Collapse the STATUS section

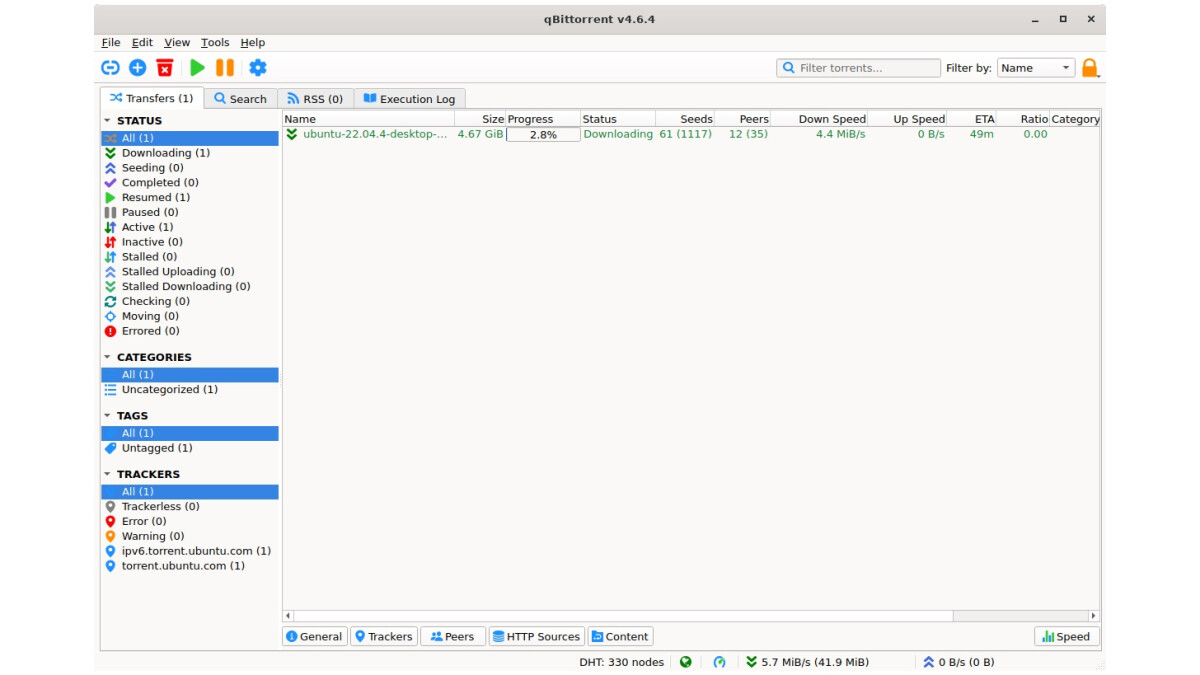[107, 121]
